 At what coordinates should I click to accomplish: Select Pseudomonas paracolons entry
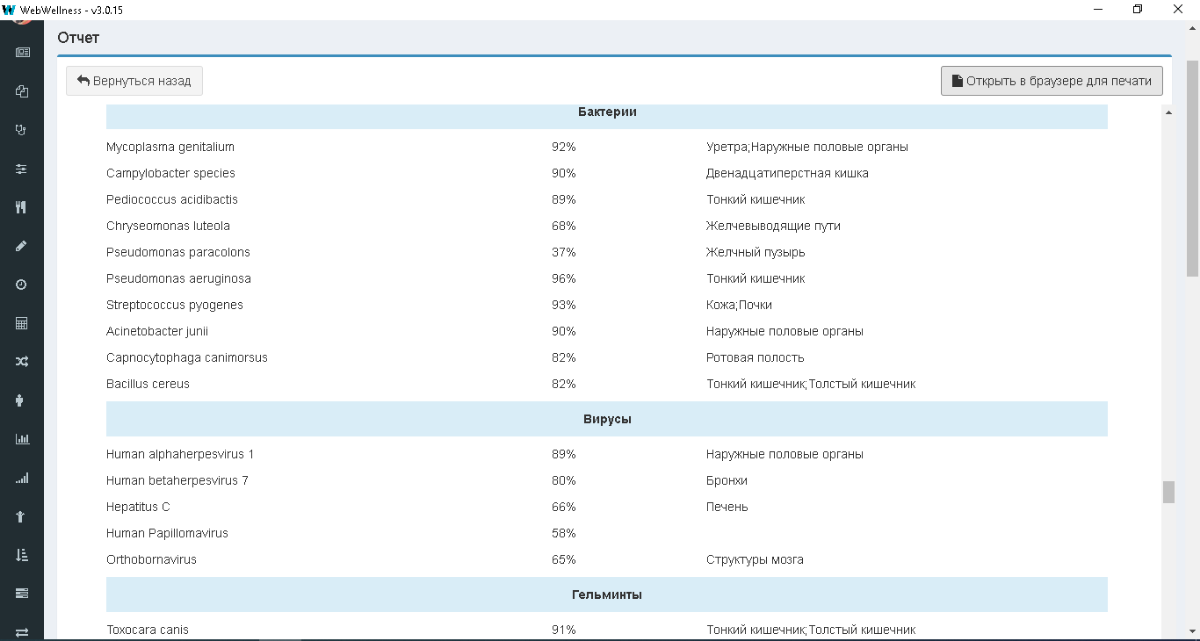coord(178,252)
